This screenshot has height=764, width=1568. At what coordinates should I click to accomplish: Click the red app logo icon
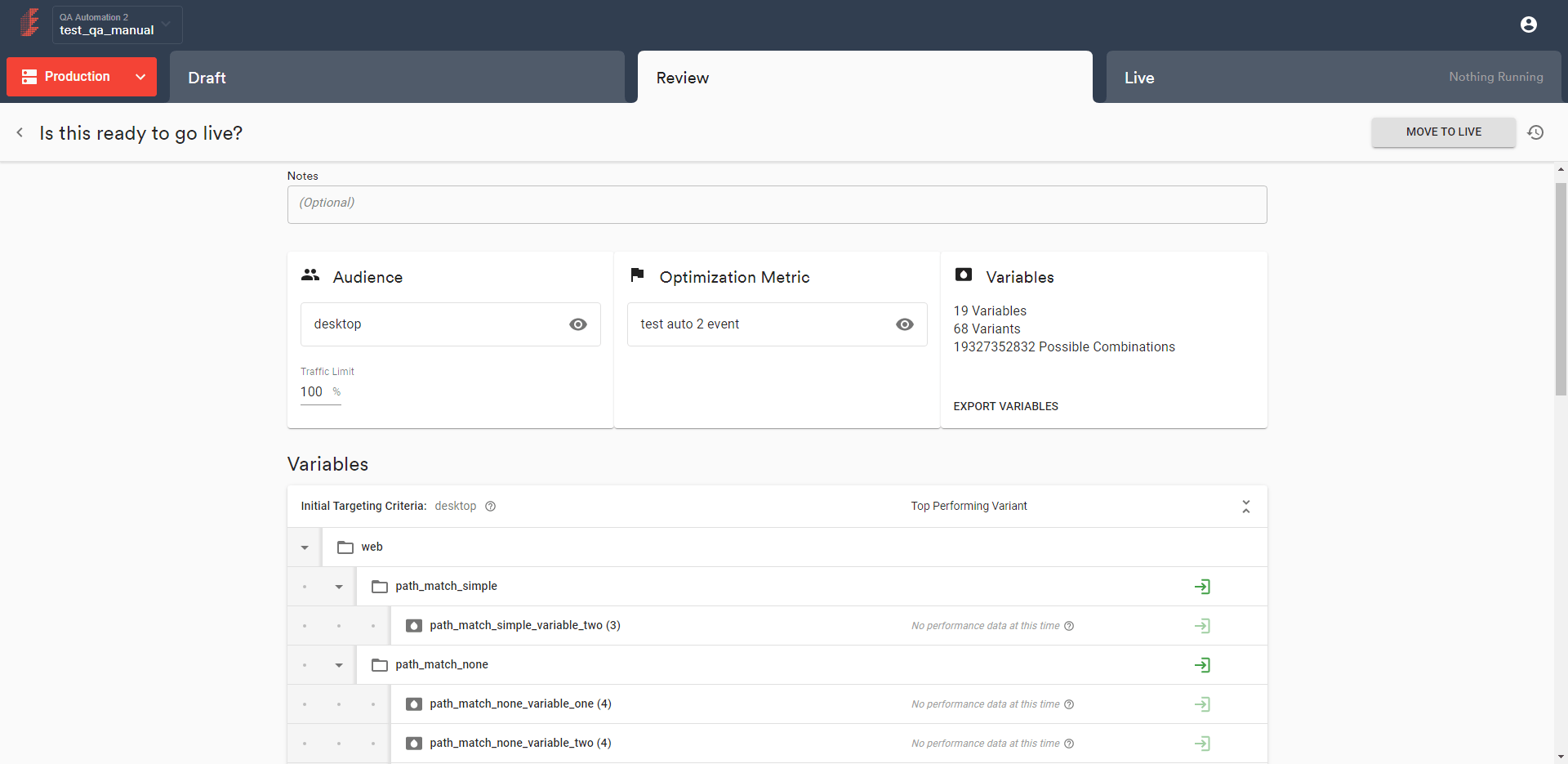coord(30,23)
